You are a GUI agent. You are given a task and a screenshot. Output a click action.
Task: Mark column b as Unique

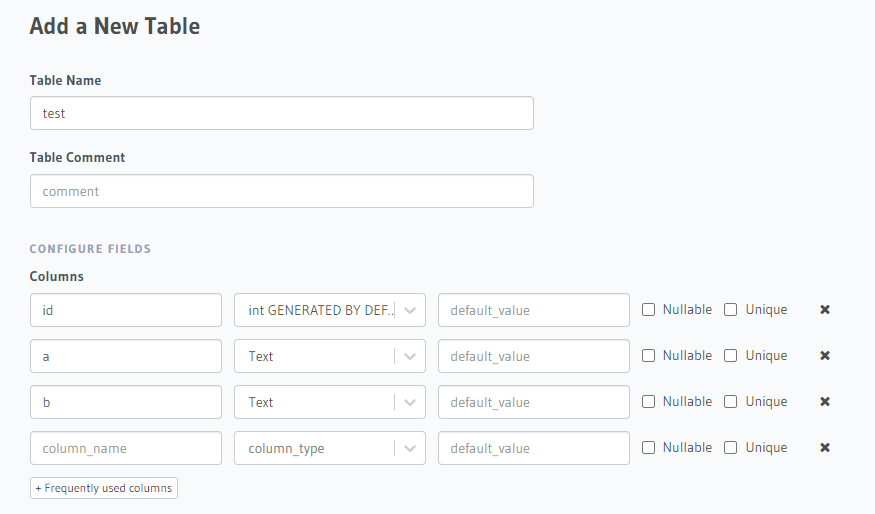(731, 402)
